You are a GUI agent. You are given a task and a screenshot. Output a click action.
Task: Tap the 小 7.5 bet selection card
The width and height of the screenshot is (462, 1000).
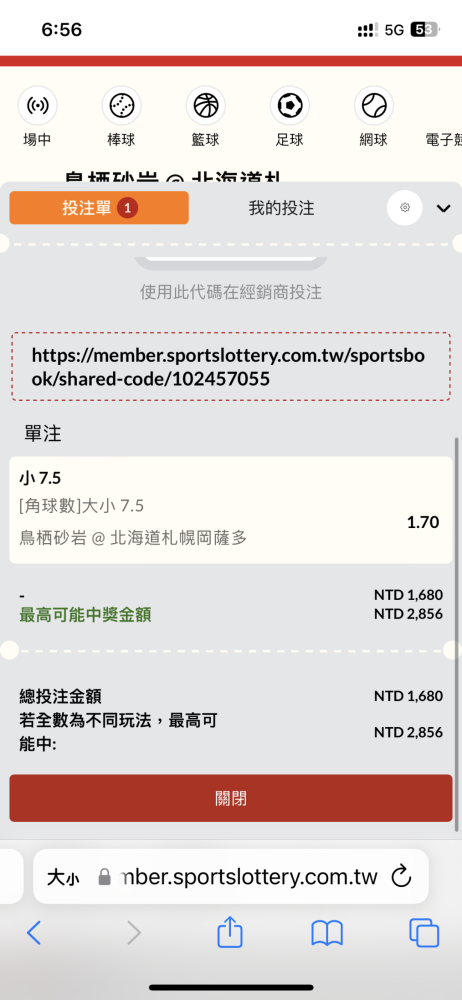pyautogui.click(x=230, y=510)
